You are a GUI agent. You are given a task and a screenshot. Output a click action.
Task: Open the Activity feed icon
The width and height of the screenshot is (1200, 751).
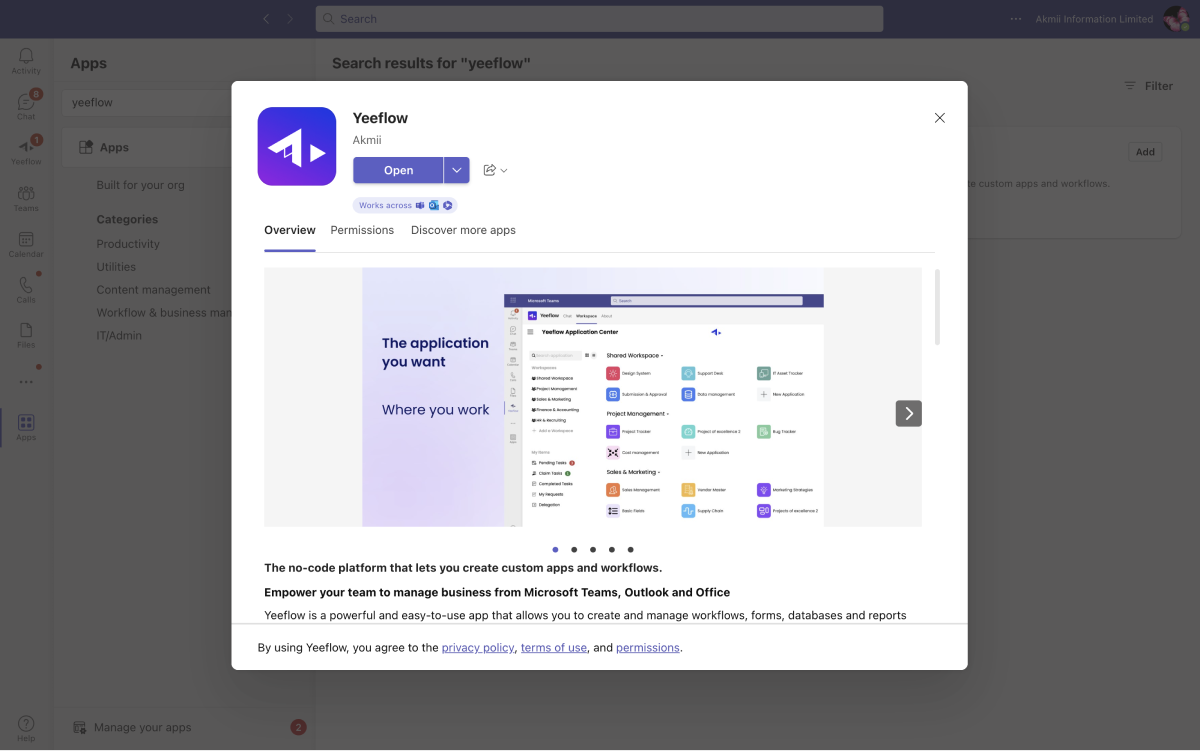(25, 57)
